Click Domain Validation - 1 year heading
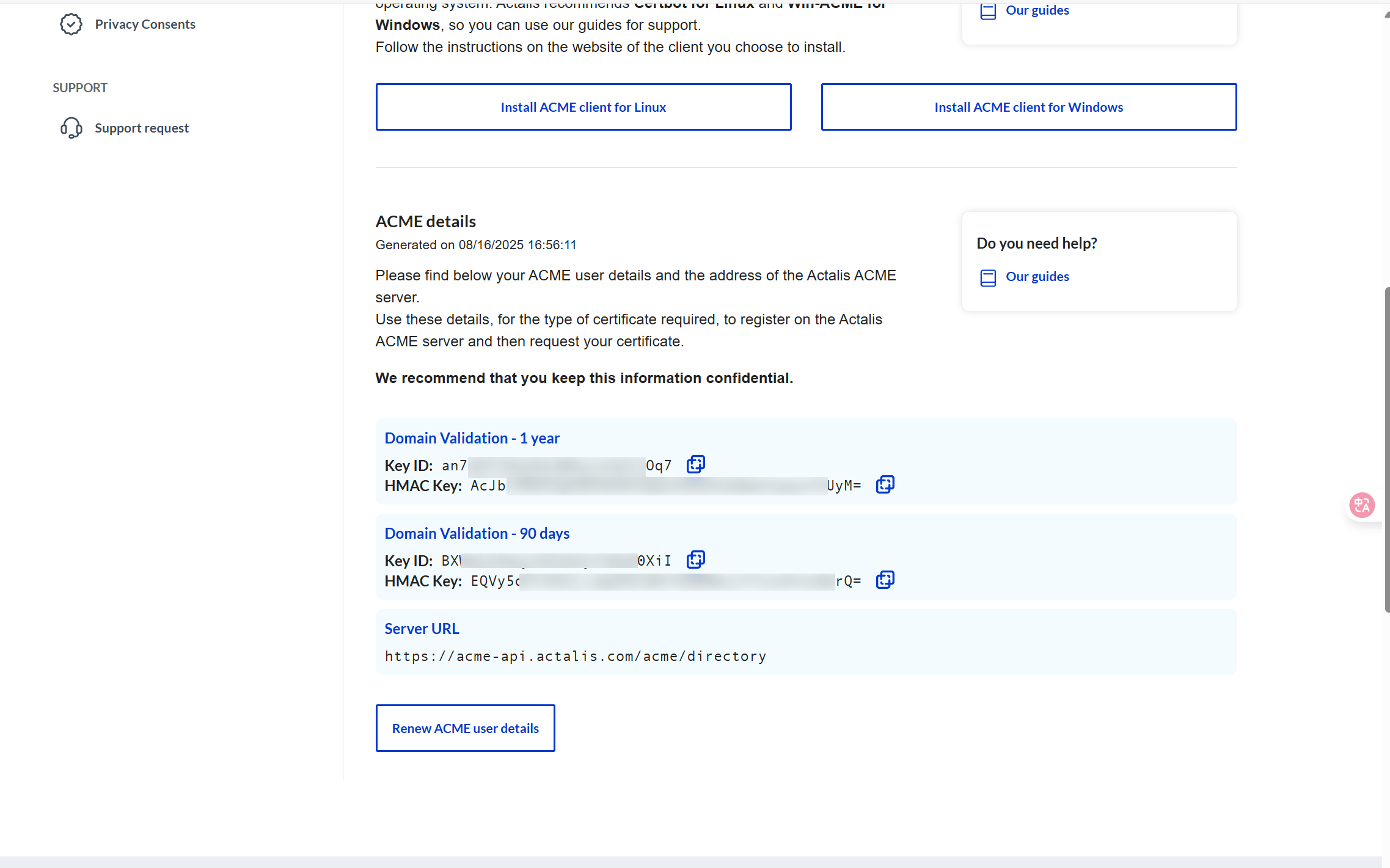The height and width of the screenshot is (868, 1390). pyautogui.click(x=472, y=438)
